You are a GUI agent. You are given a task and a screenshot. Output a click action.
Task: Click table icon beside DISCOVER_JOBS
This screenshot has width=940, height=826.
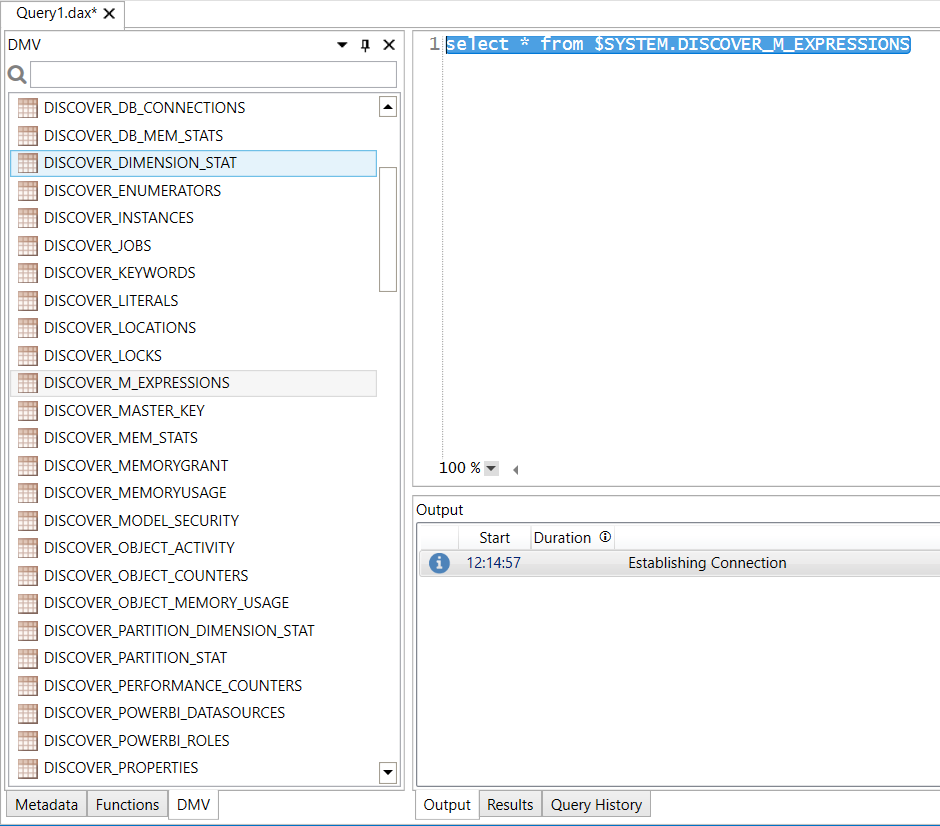[28, 246]
